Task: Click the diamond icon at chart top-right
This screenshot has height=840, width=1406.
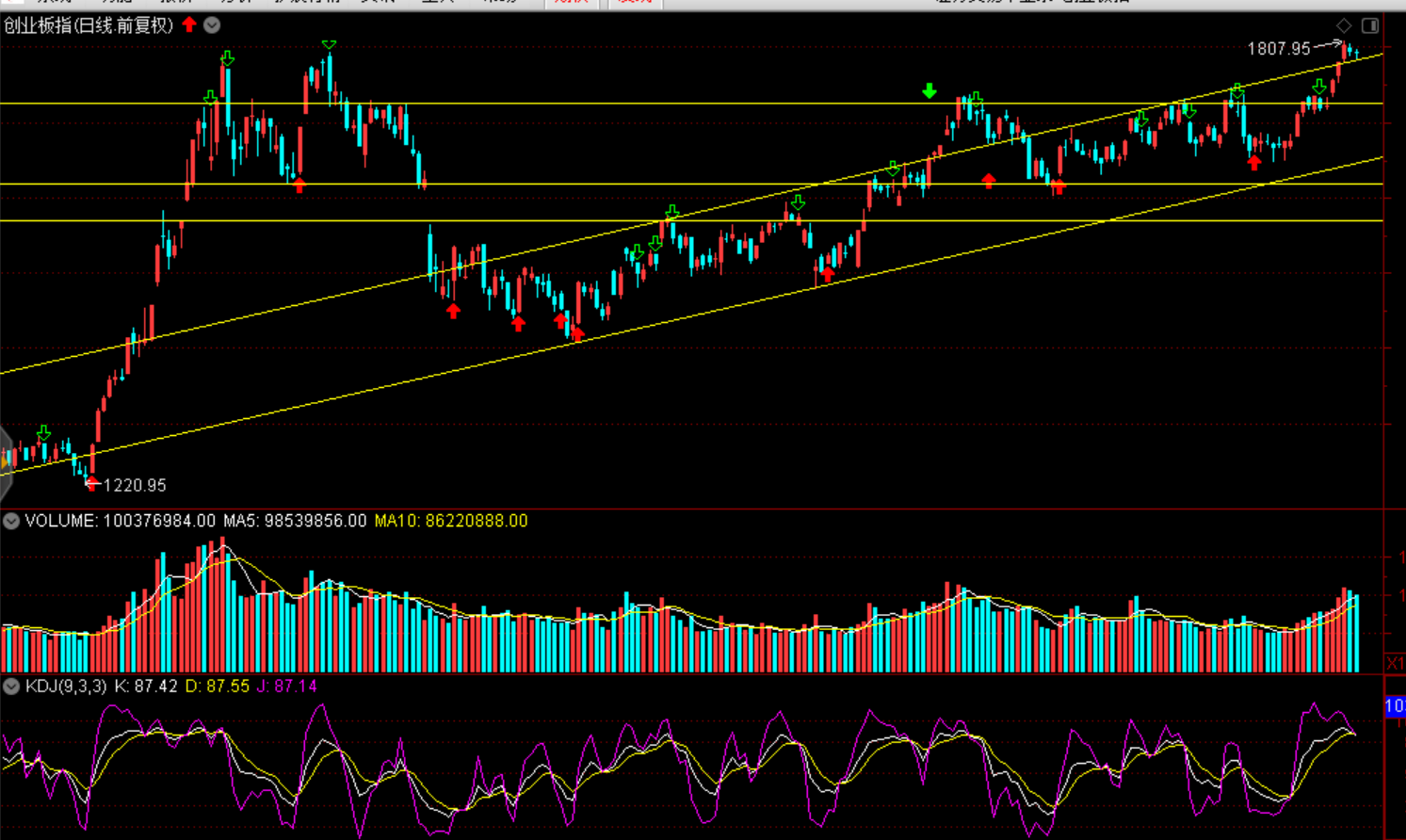Action: (x=1344, y=25)
